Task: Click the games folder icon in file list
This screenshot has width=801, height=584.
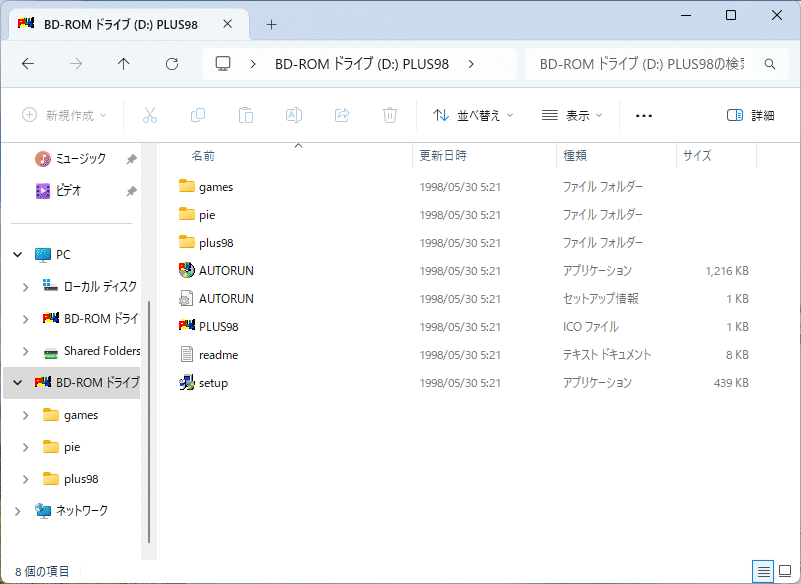Action: click(187, 186)
